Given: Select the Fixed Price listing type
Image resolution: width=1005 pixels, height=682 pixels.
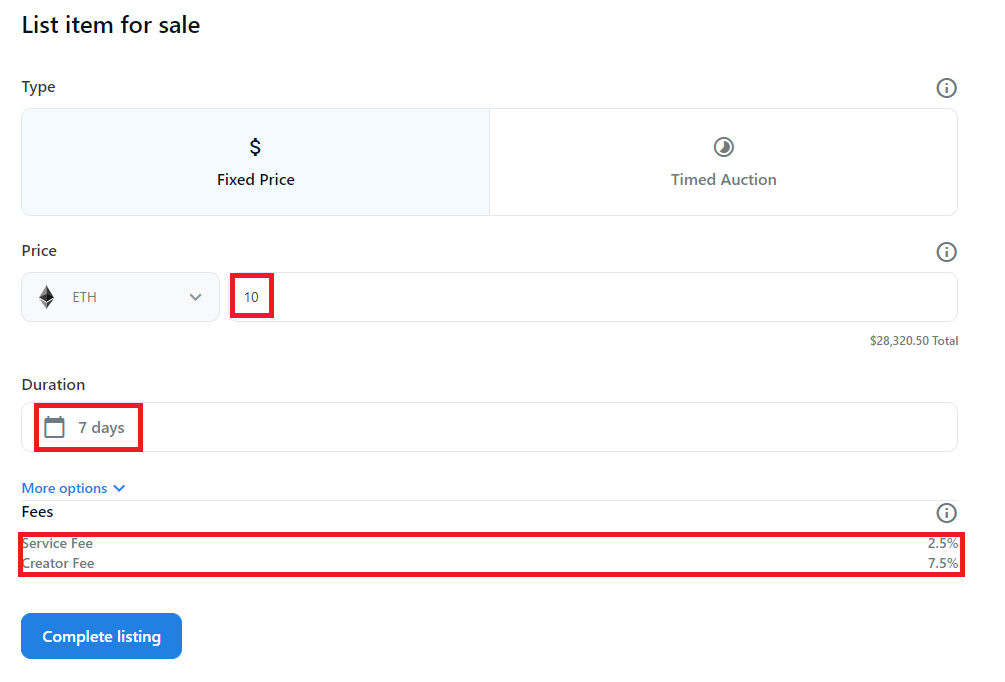Looking at the screenshot, I should click(256, 162).
